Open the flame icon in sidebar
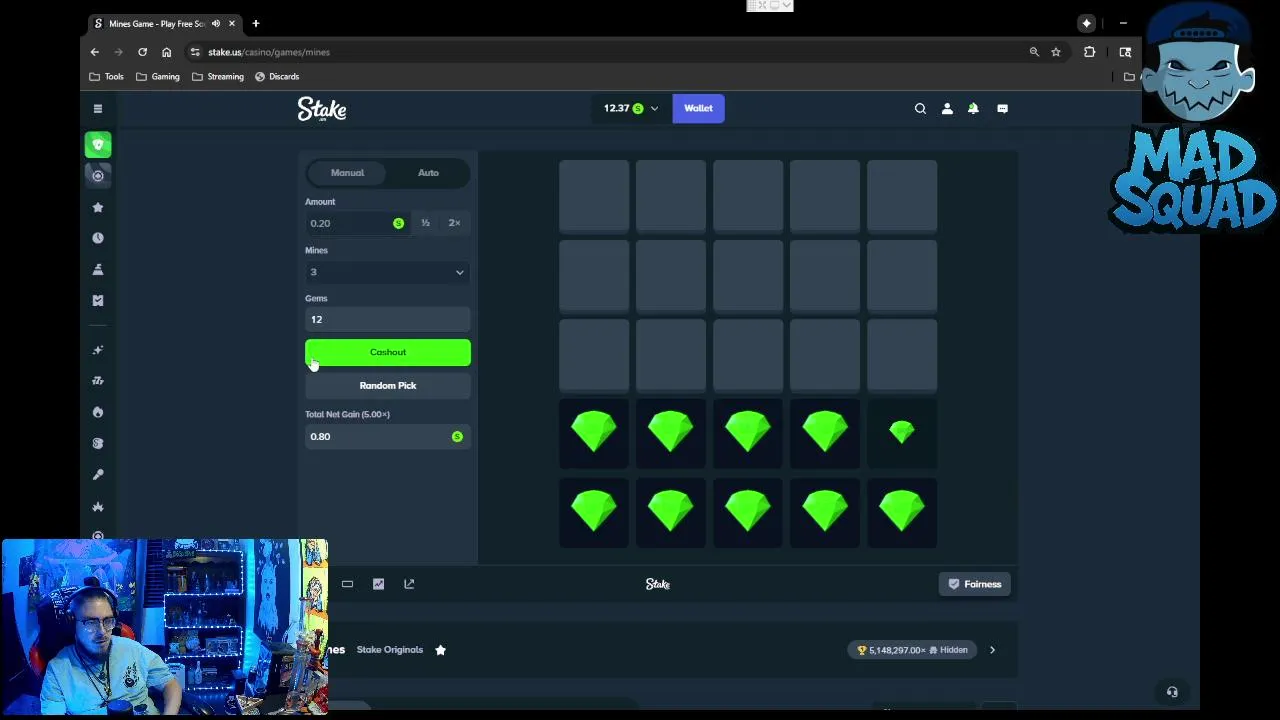The image size is (1280, 720). [x=98, y=412]
